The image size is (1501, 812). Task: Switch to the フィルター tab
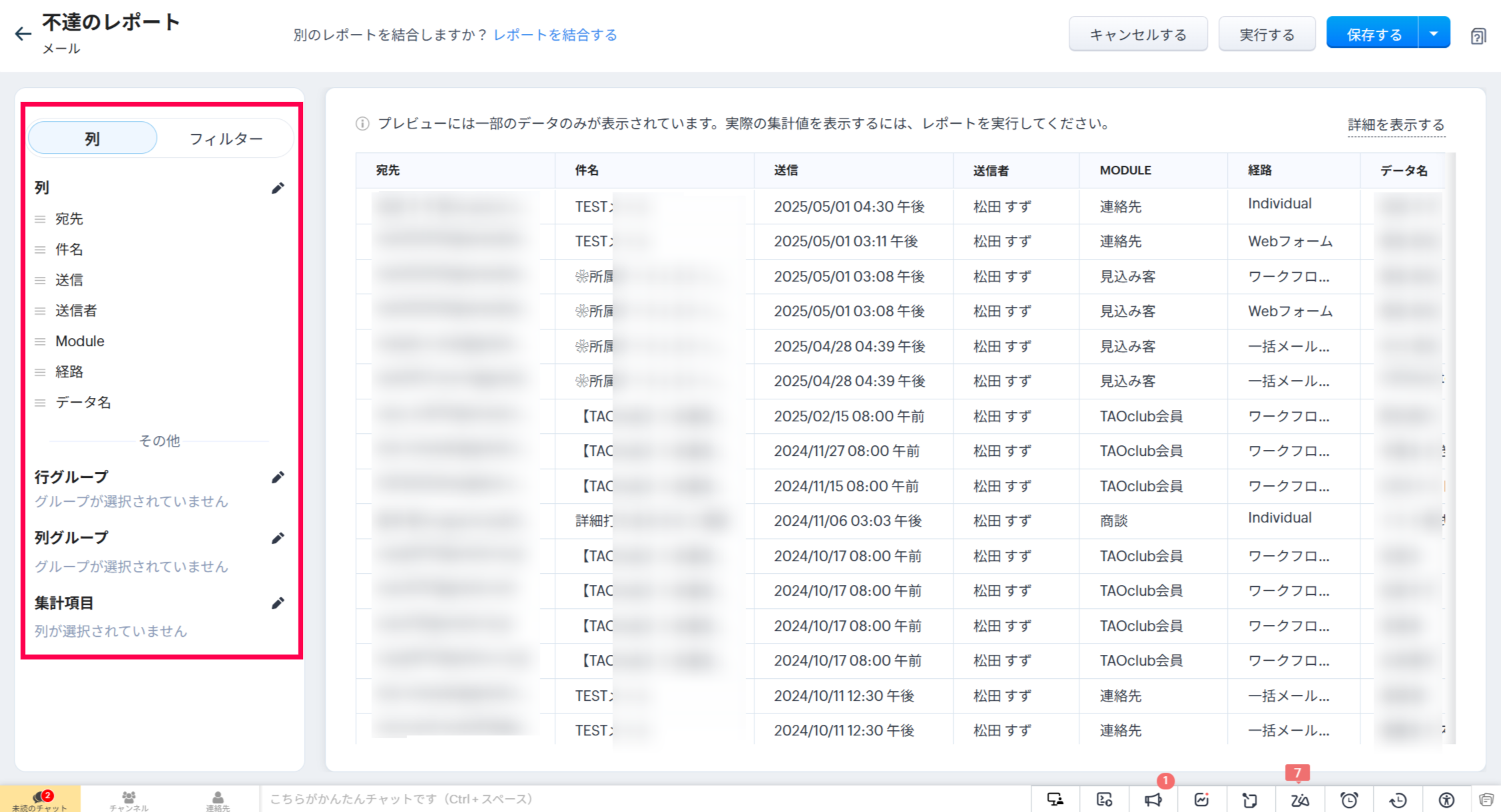click(x=226, y=138)
